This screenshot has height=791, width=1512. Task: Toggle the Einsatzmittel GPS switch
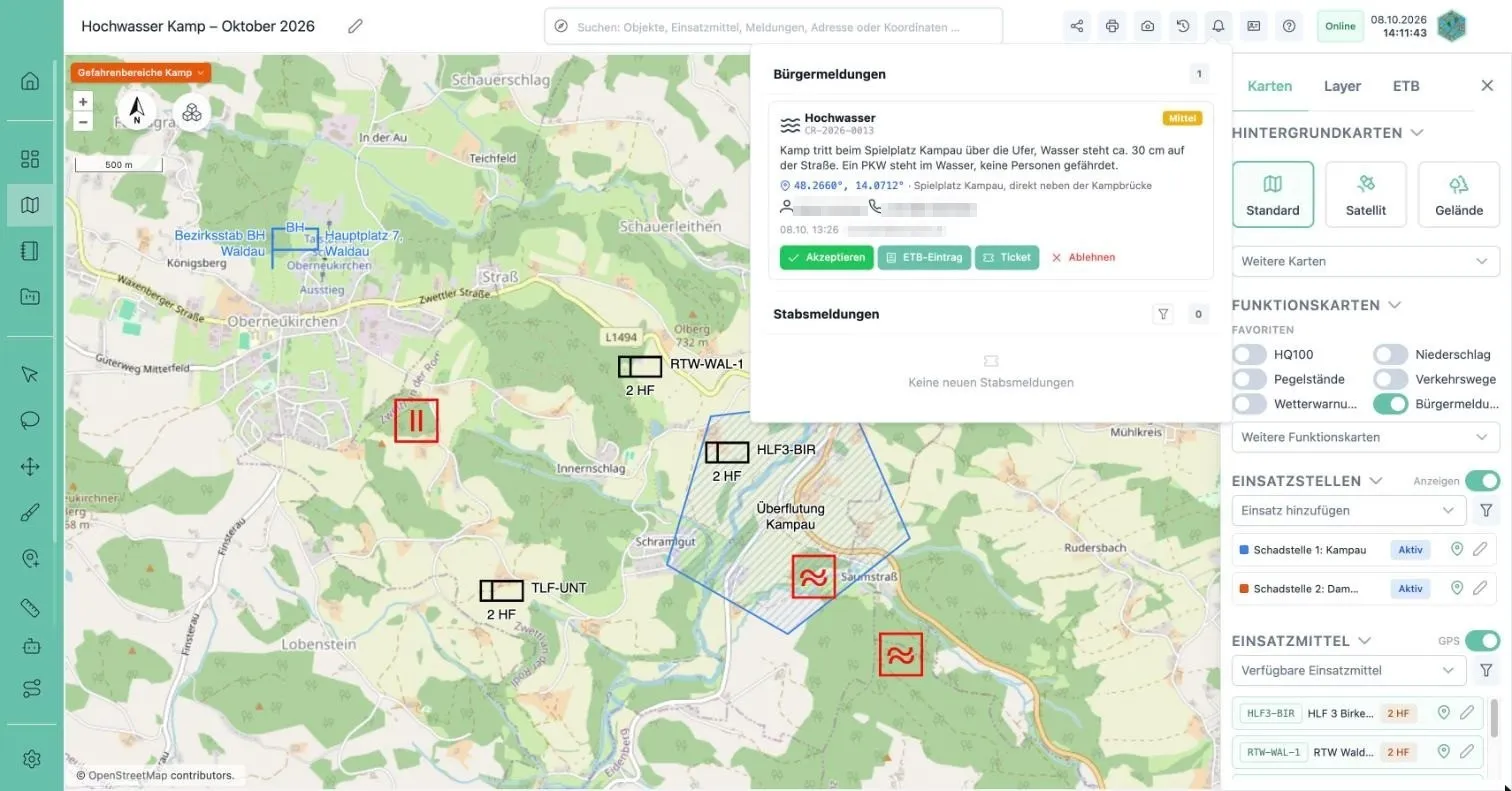(x=1483, y=641)
